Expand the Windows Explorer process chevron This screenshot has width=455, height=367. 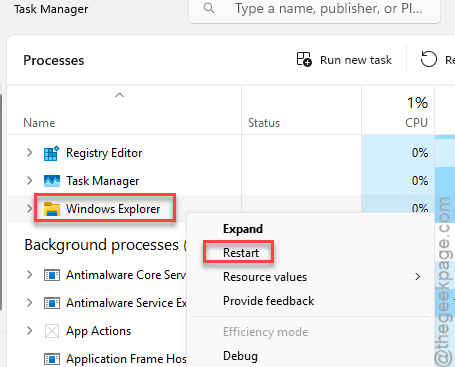(30, 209)
